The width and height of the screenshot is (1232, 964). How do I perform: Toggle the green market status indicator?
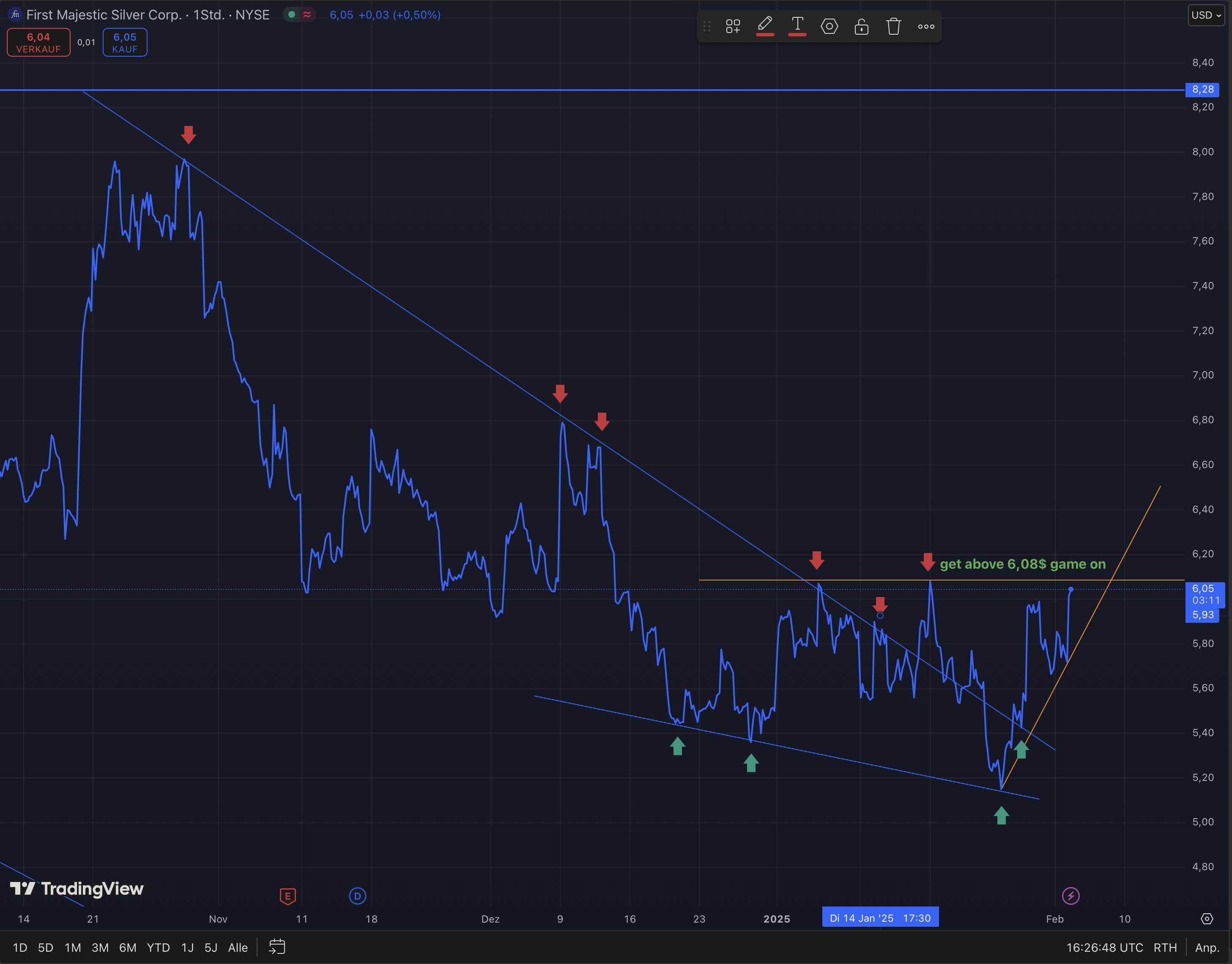click(x=292, y=15)
